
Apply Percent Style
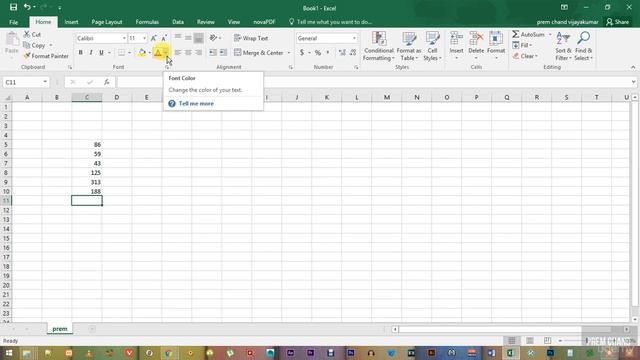[x=318, y=53]
